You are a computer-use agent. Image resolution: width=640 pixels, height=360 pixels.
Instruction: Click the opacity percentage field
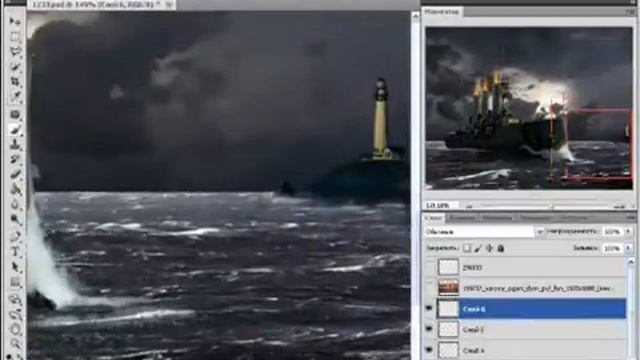coord(612,232)
